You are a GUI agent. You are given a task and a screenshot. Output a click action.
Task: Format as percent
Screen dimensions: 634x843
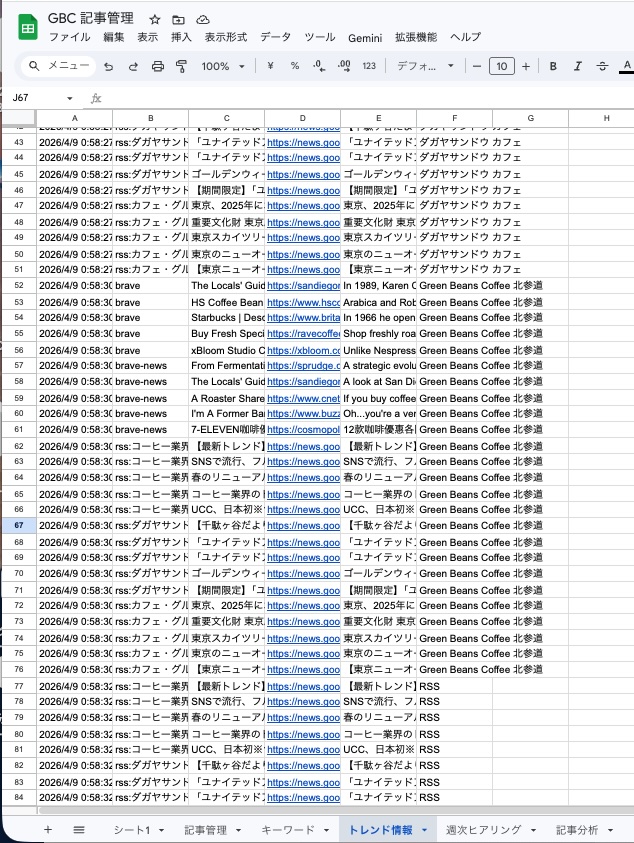pos(295,66)
